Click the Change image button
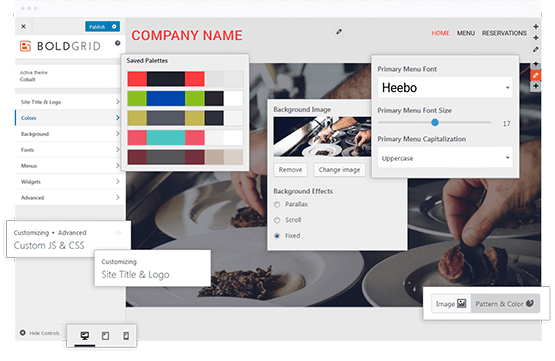This screenshot has height=361, width=555. click(339, 170)
